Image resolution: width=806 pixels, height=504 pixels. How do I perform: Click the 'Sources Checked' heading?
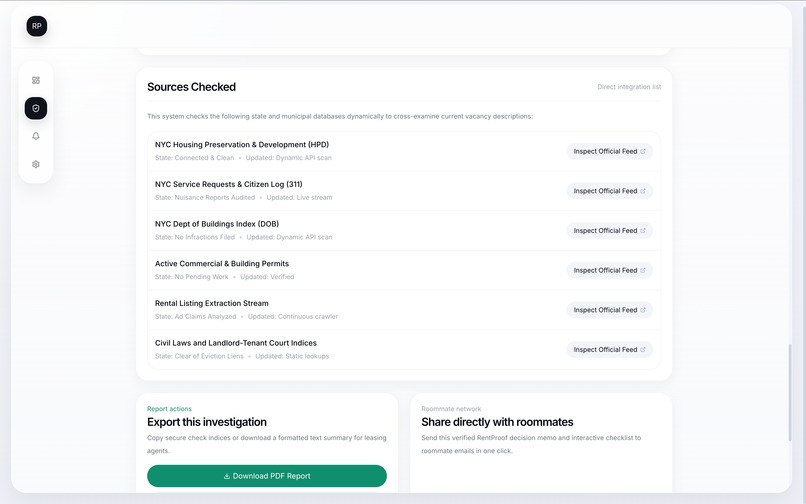[191, 87]
